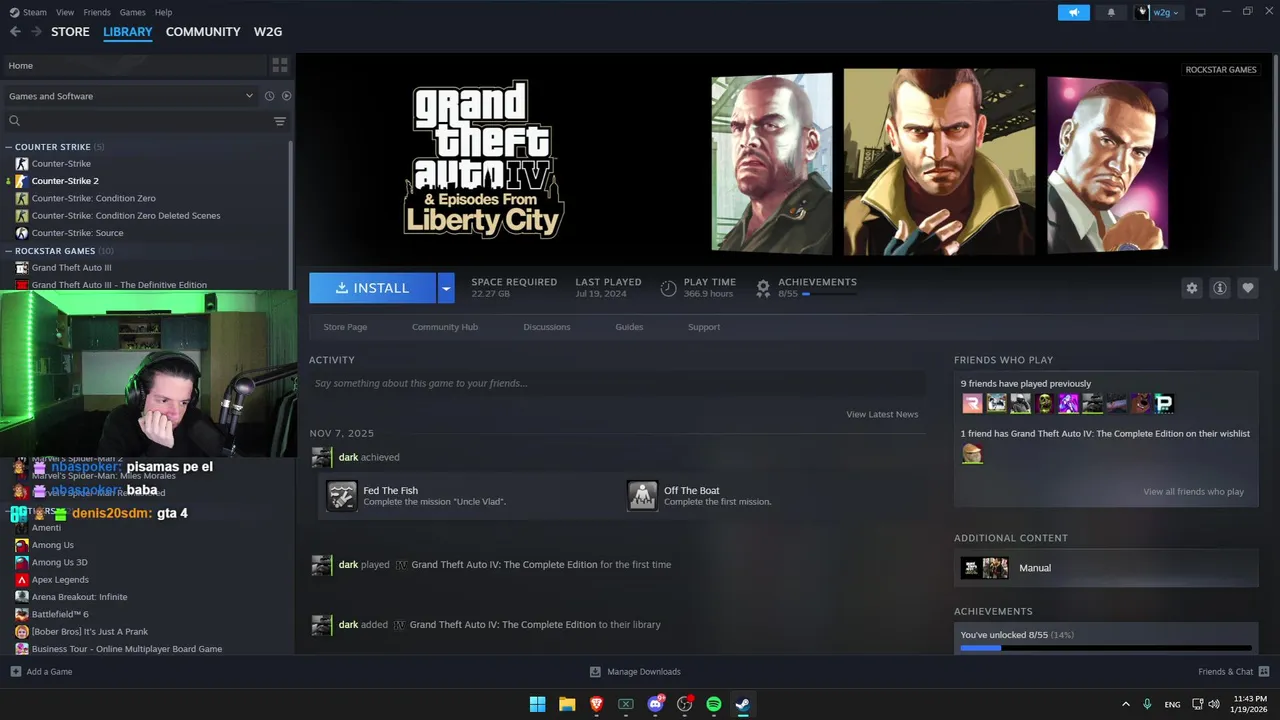Viewport: 1280px width, 720px height.
Task: Click the library search field
Action: click(136, 121)
